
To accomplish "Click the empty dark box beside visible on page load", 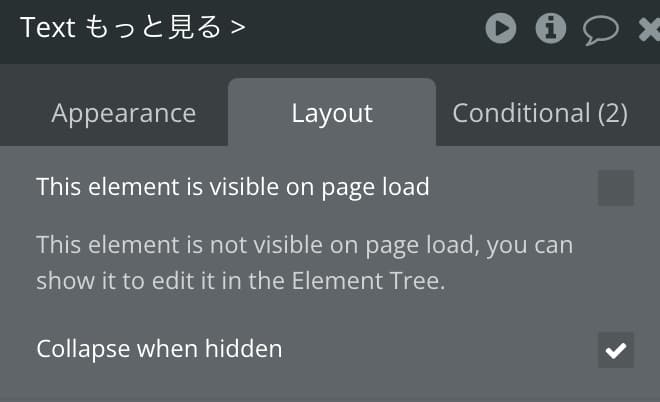I will tap(616, 188).
